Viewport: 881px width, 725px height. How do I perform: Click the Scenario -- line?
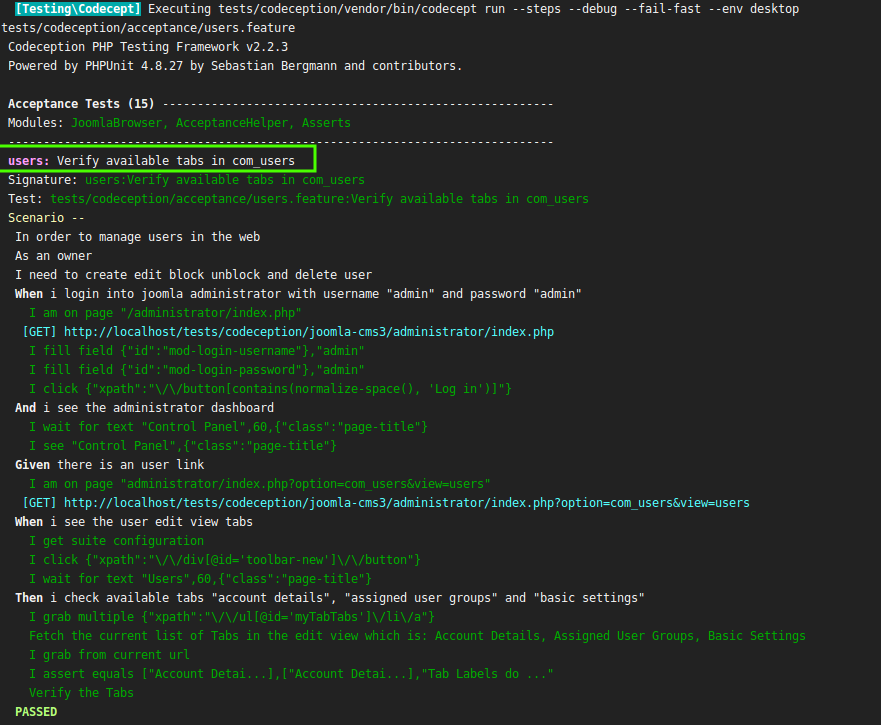tap(46, 218)
